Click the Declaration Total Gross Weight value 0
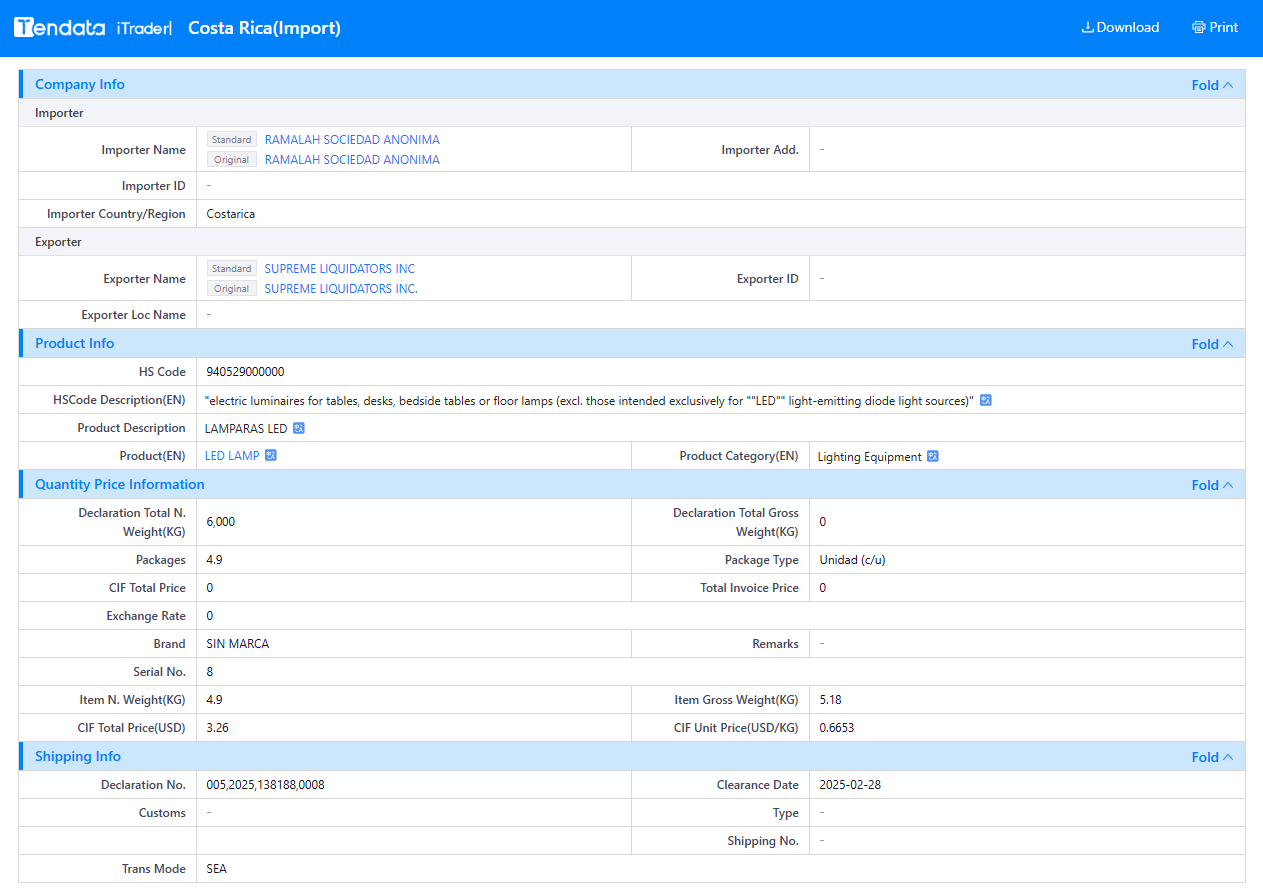Viewport: 1263px width, 895px height. [x=823, y=522]
